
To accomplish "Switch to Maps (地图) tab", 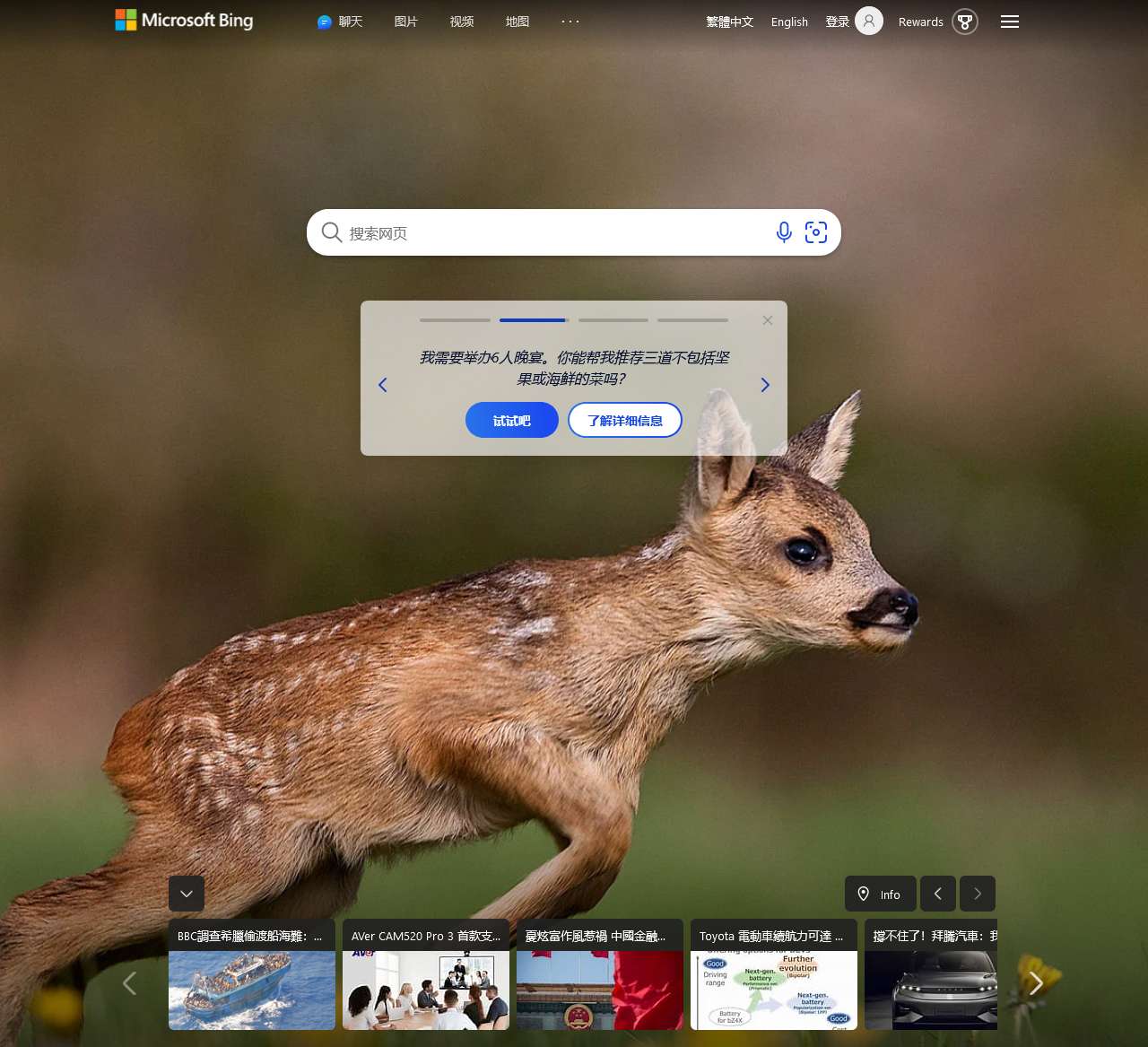I will [517, 22].
